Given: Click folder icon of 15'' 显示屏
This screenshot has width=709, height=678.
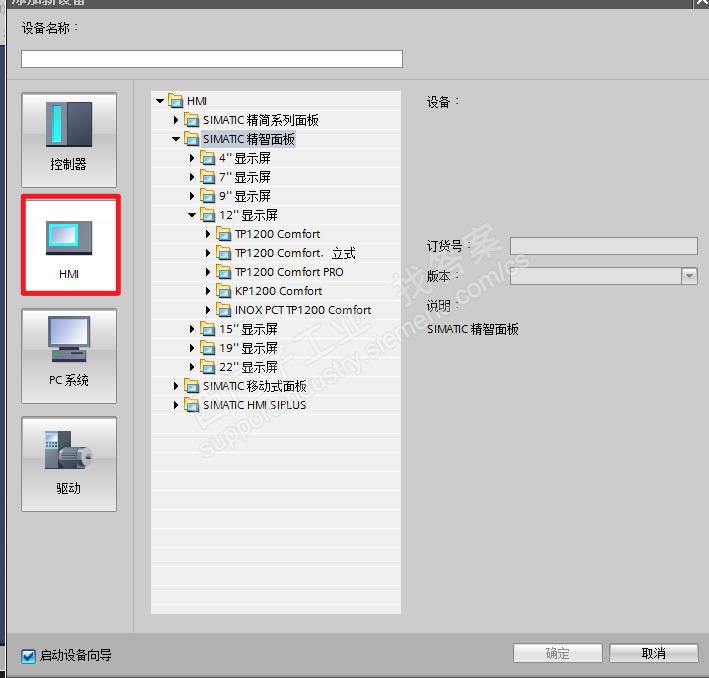Looking at the screenshot, I should (x=208, y=329).
